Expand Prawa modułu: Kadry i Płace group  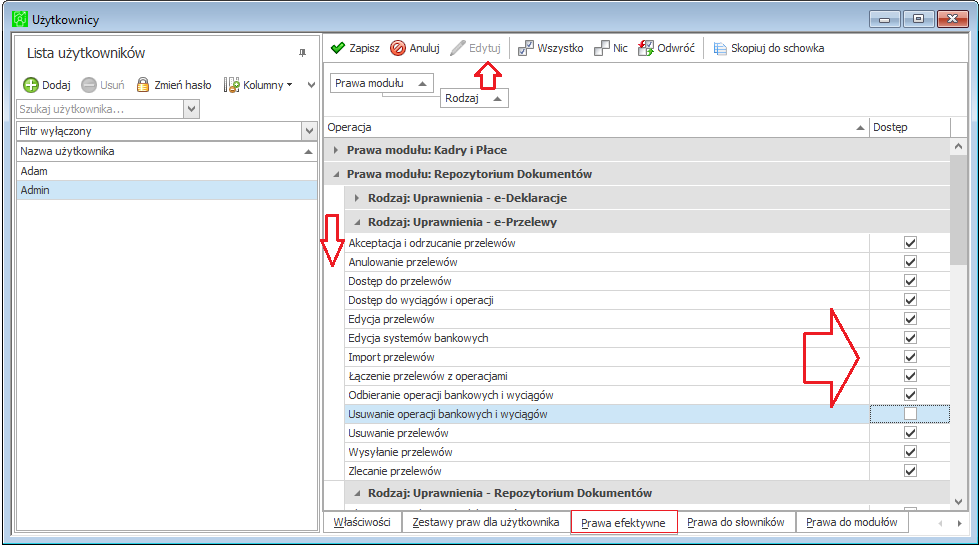click(336, 150)
